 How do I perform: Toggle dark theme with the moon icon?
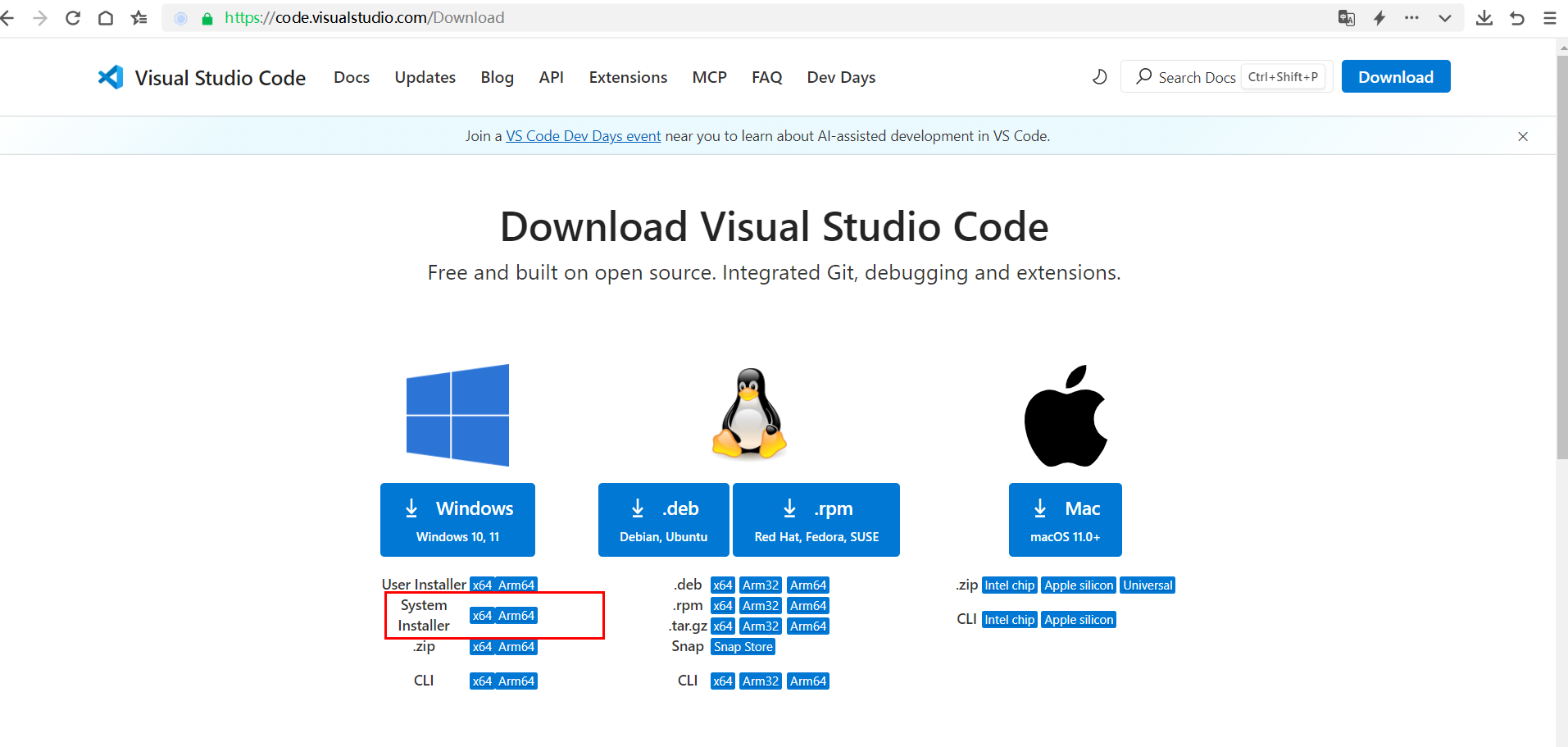coord(1100,77)
